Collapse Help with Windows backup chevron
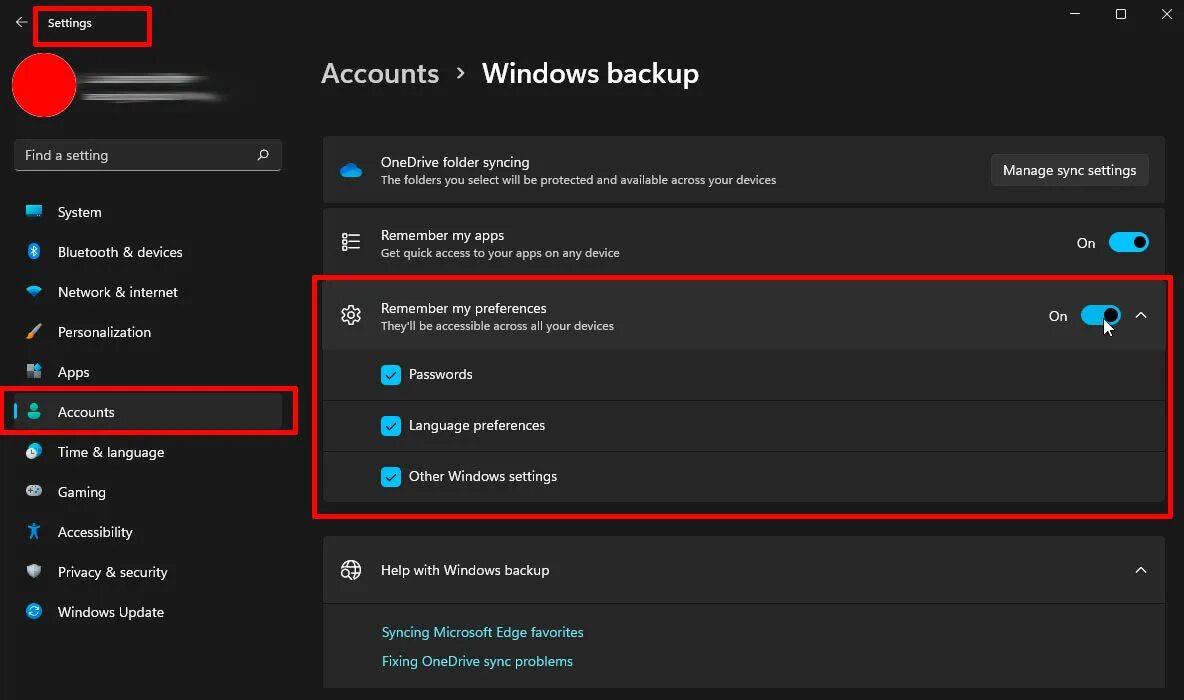Image resolution: width=1184 pixels, height=700 pixels. coord(1141,570)
